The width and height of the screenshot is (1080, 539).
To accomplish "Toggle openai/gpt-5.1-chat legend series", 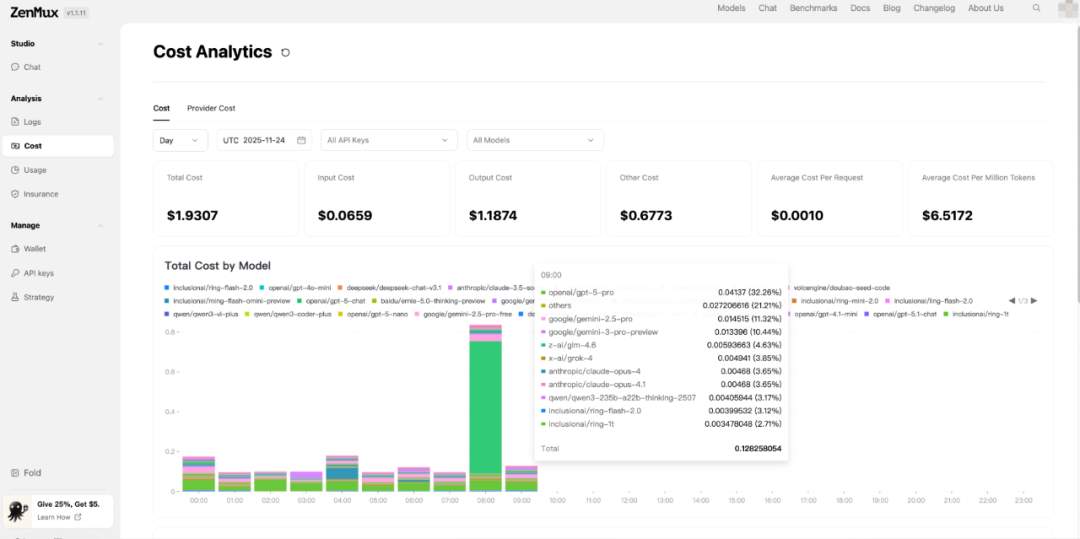I will point(901,314).
